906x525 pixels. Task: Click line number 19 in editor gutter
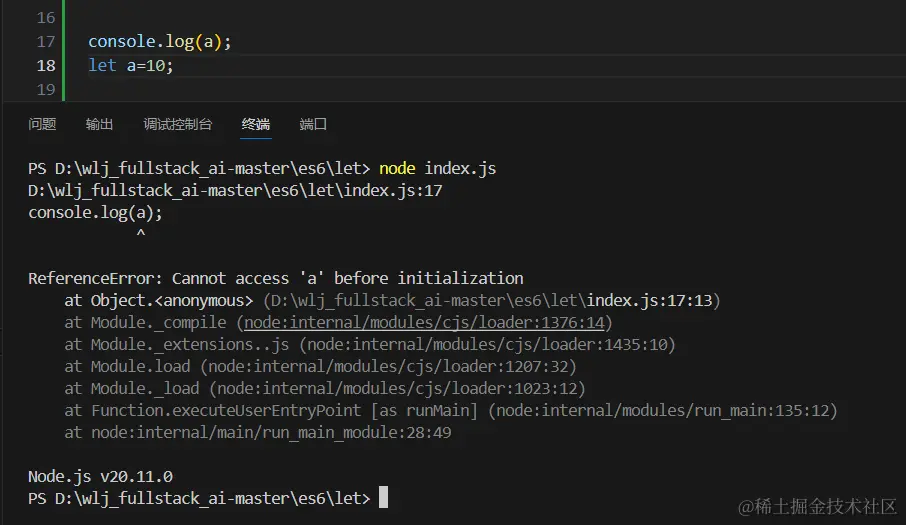pyautogui.click(x=46, y=90)
